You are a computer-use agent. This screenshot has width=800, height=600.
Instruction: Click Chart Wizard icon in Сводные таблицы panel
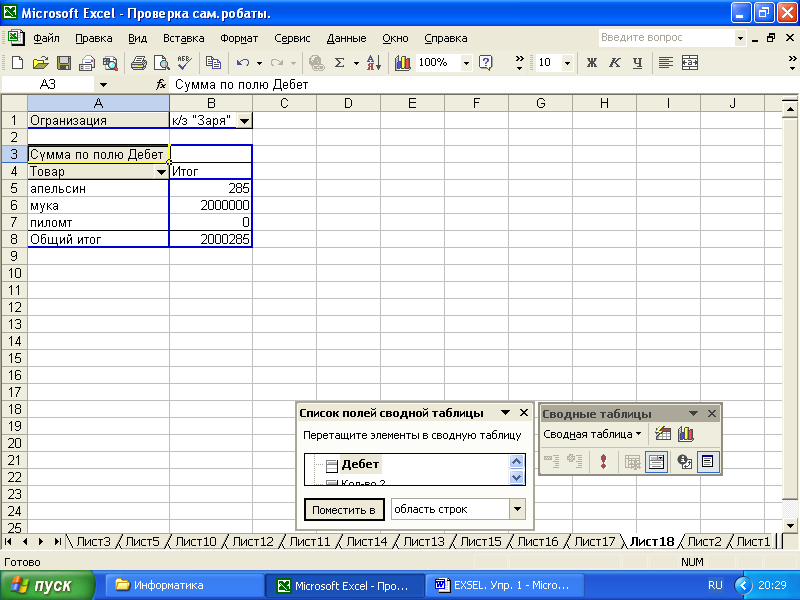(686, 434)
